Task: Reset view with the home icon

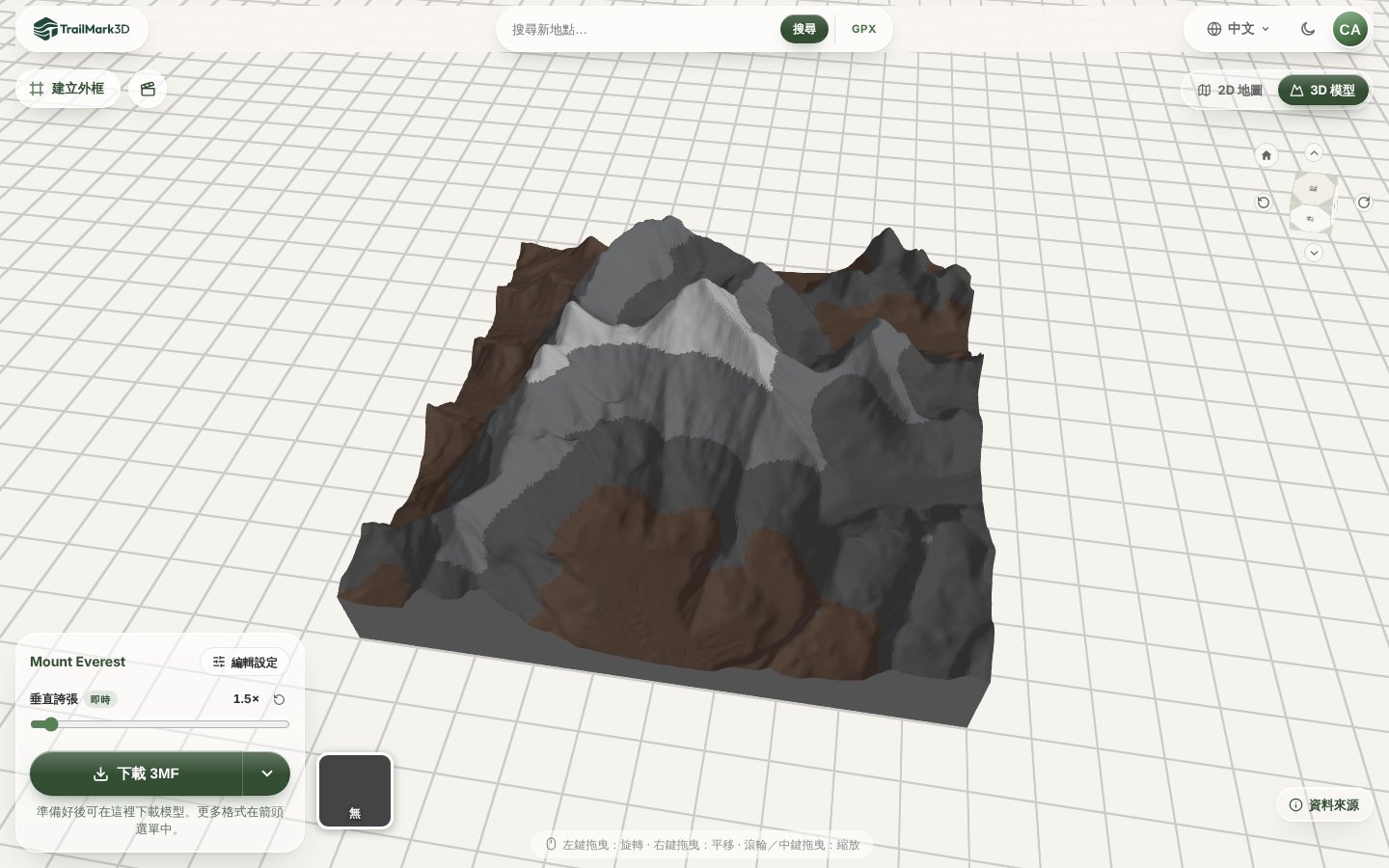Action: click(1266, 154)
